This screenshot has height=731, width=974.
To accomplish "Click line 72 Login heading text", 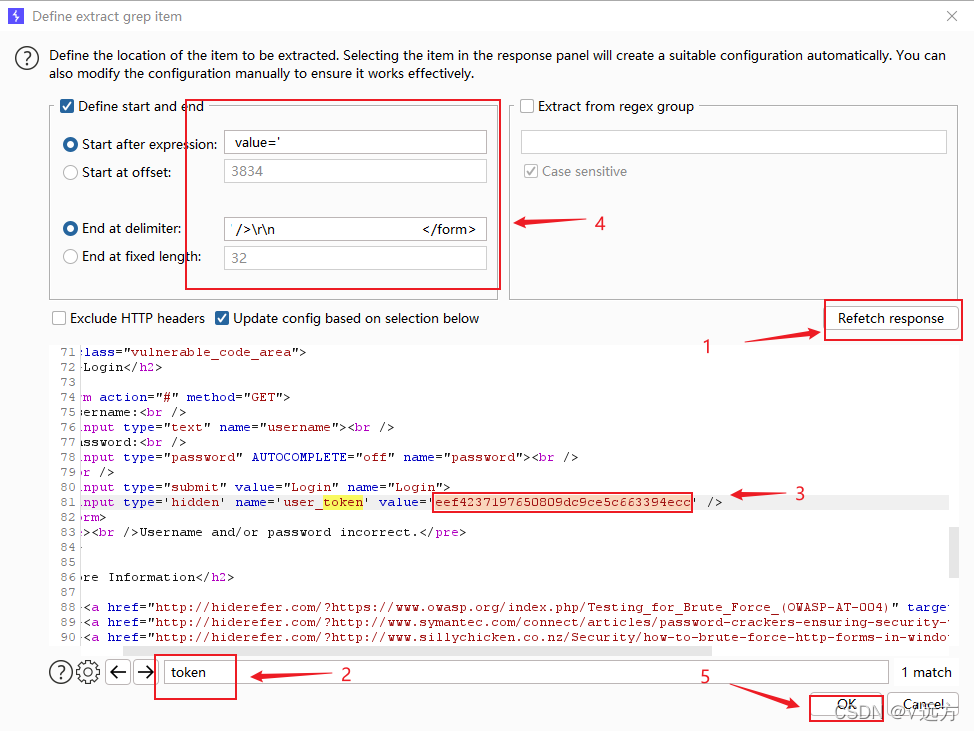I will coord(104,367).
